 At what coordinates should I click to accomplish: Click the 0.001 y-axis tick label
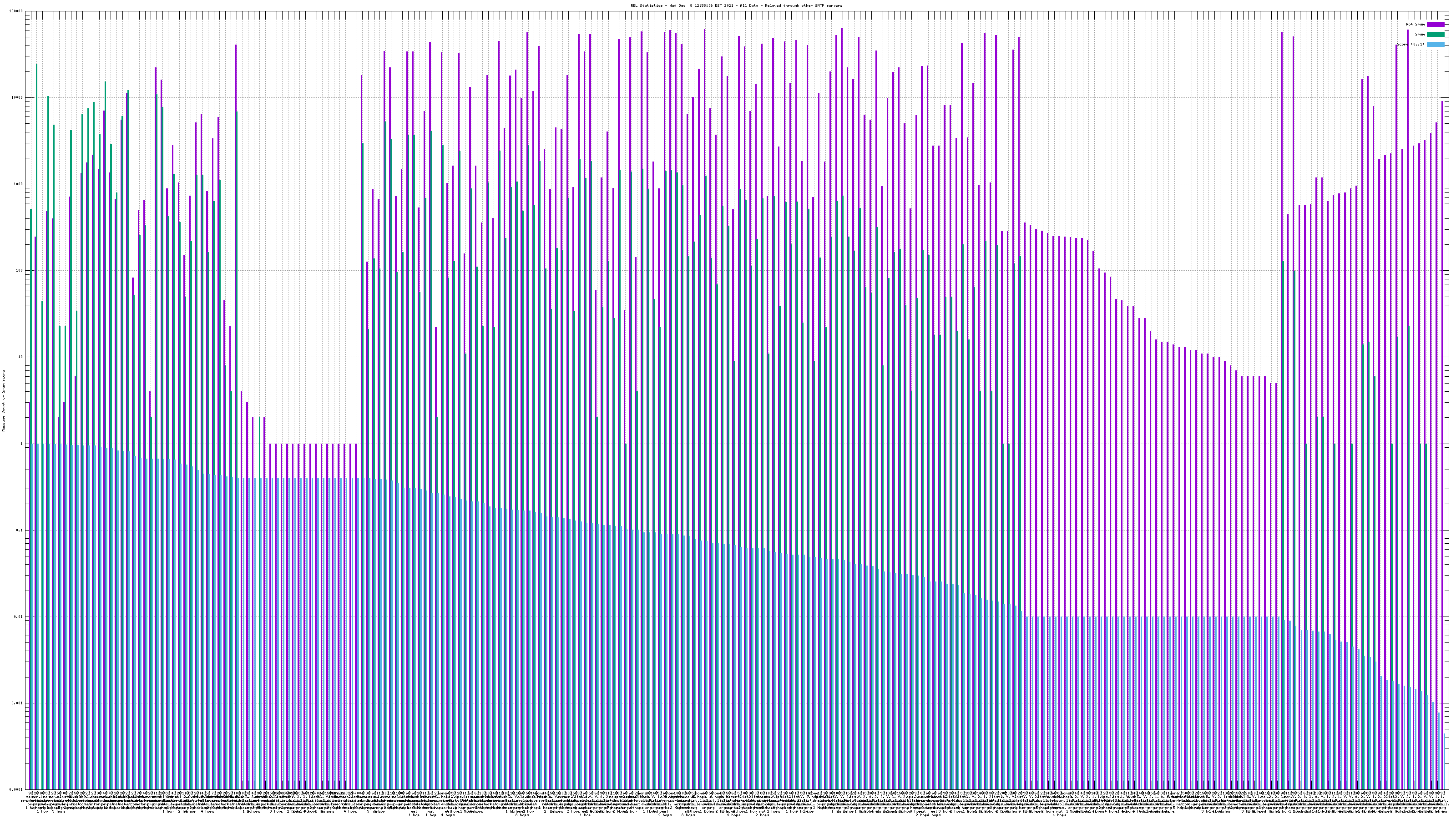18,703
